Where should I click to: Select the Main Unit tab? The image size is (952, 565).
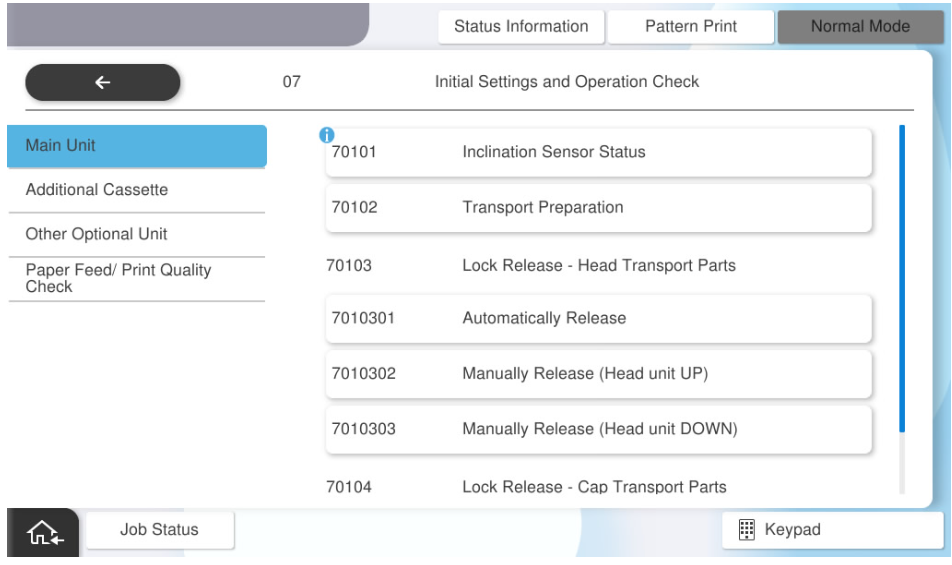137,146
